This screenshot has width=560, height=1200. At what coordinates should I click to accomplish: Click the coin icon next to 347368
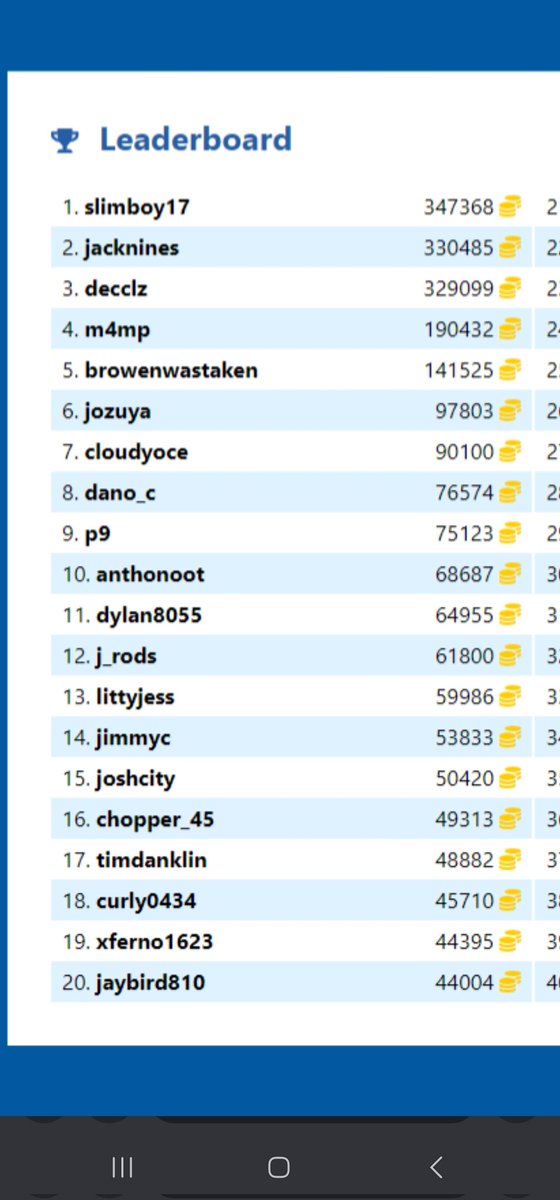(x=510, y=207)
